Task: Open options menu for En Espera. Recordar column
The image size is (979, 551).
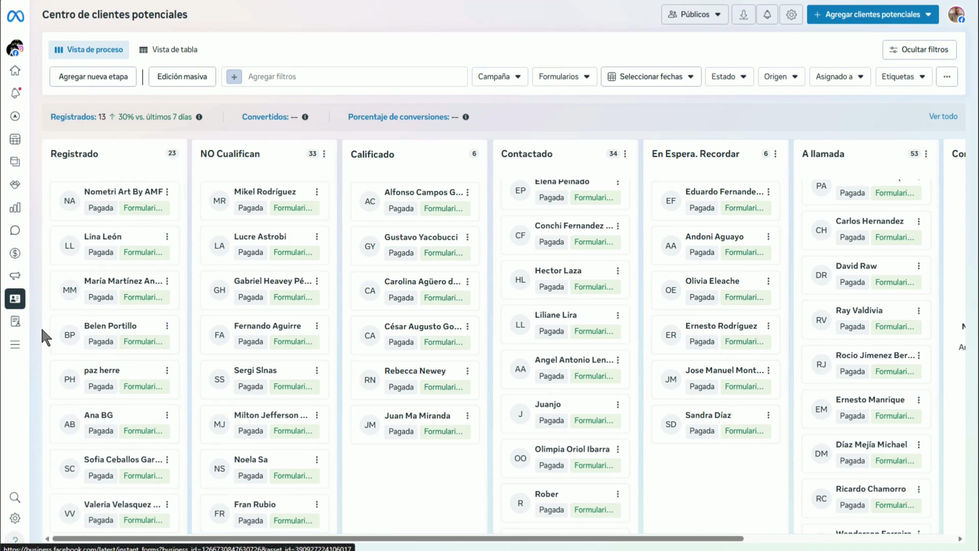Action: pos(775,154)
